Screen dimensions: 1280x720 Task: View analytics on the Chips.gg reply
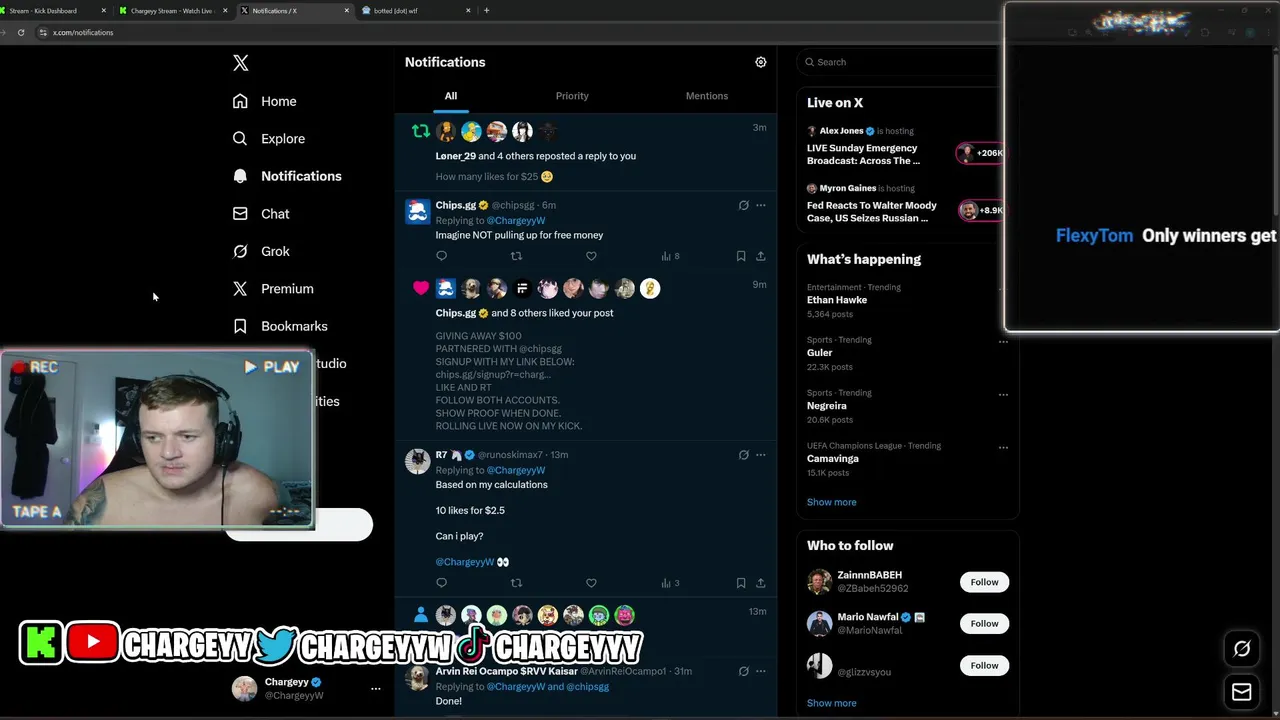670,256
